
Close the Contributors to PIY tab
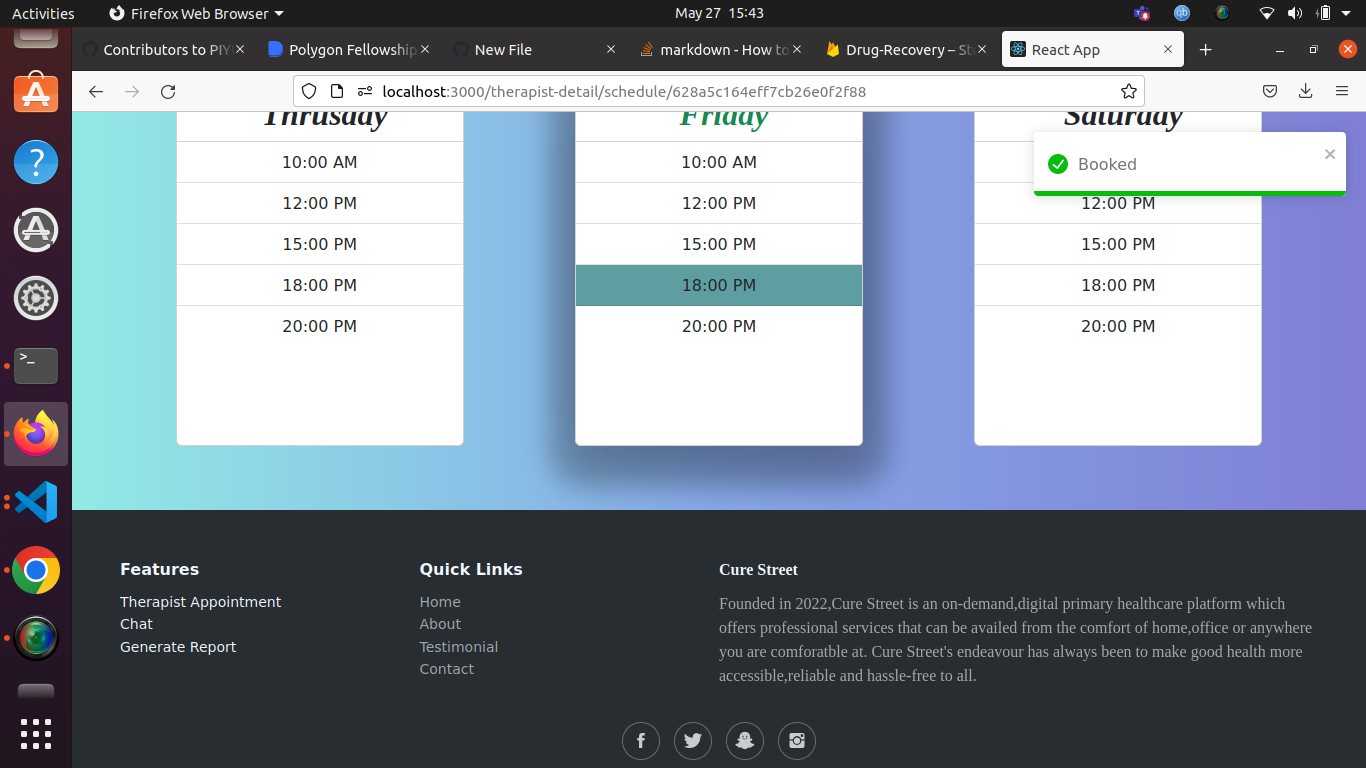click(240, 49)
